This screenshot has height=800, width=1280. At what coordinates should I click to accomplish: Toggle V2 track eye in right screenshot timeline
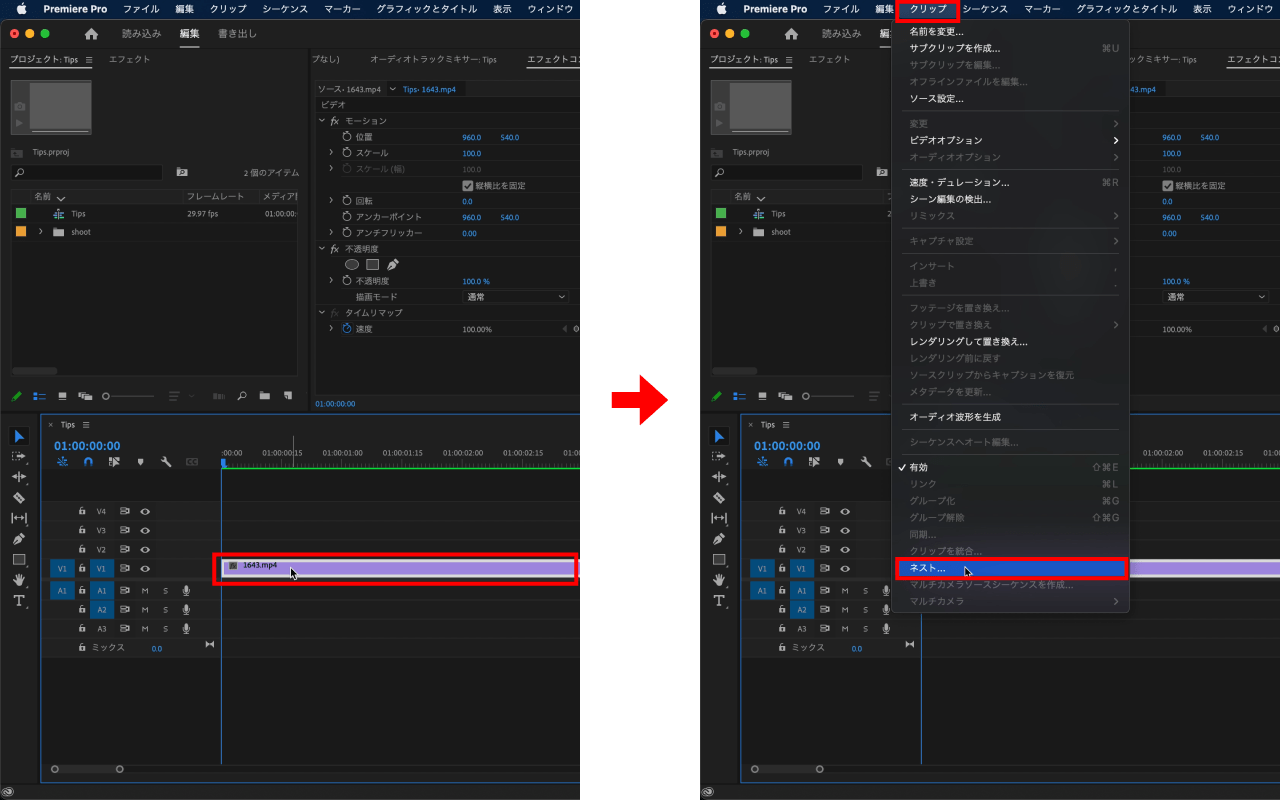click(x=845, y=549)
